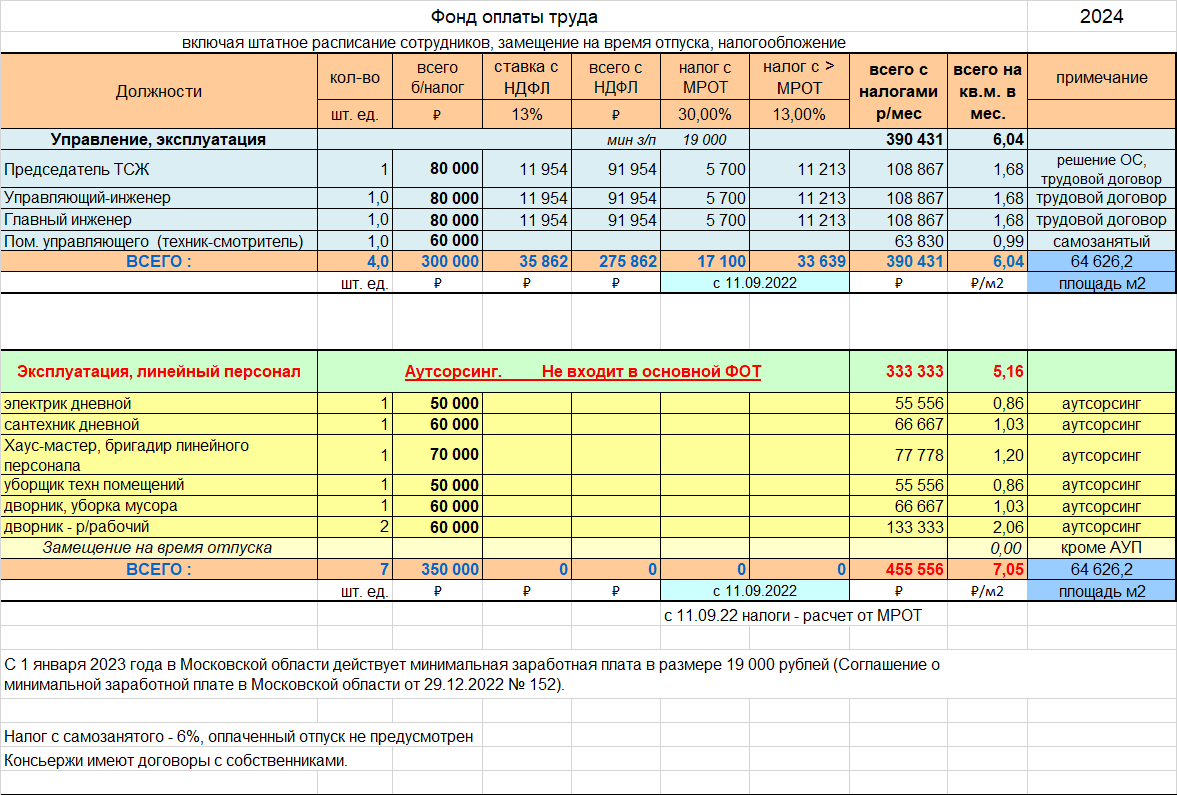1177x795 pixels.
Task: Select the year cell showing 2024
Action: (1101, 17)
